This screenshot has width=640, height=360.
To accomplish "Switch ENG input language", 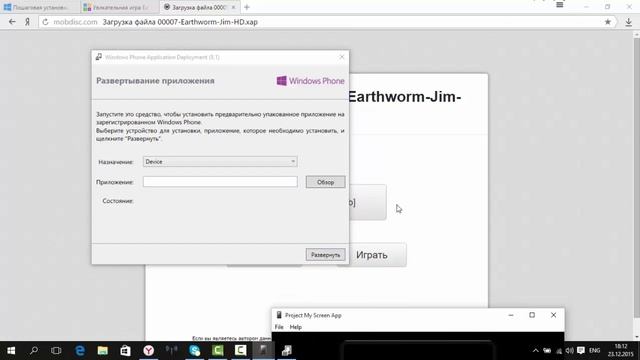I will 595,351.
